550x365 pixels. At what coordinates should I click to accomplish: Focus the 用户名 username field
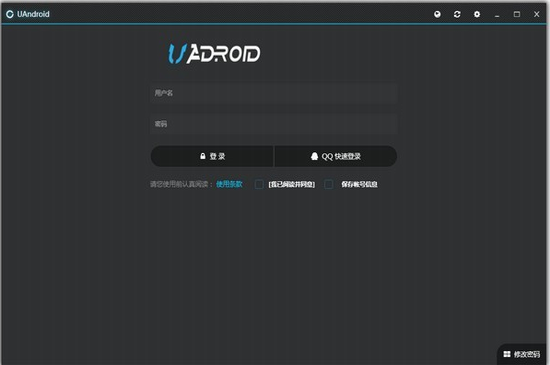tap(274, 93)
